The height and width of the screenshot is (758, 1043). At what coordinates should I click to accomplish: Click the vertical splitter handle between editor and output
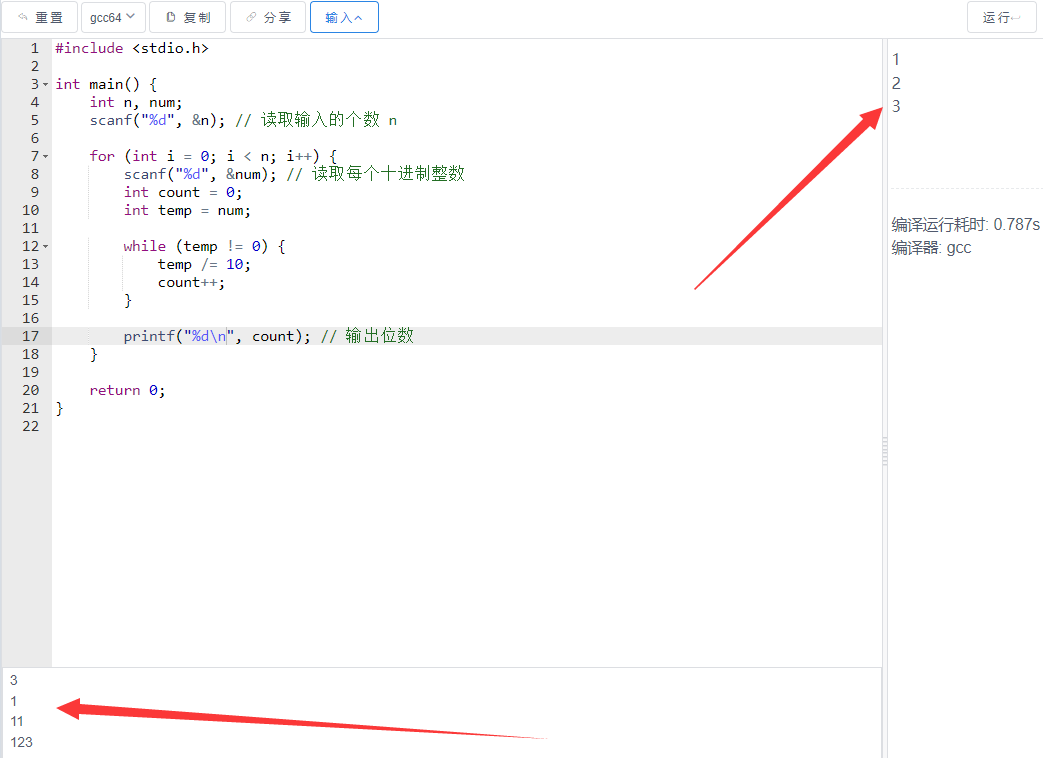point(885,451)
